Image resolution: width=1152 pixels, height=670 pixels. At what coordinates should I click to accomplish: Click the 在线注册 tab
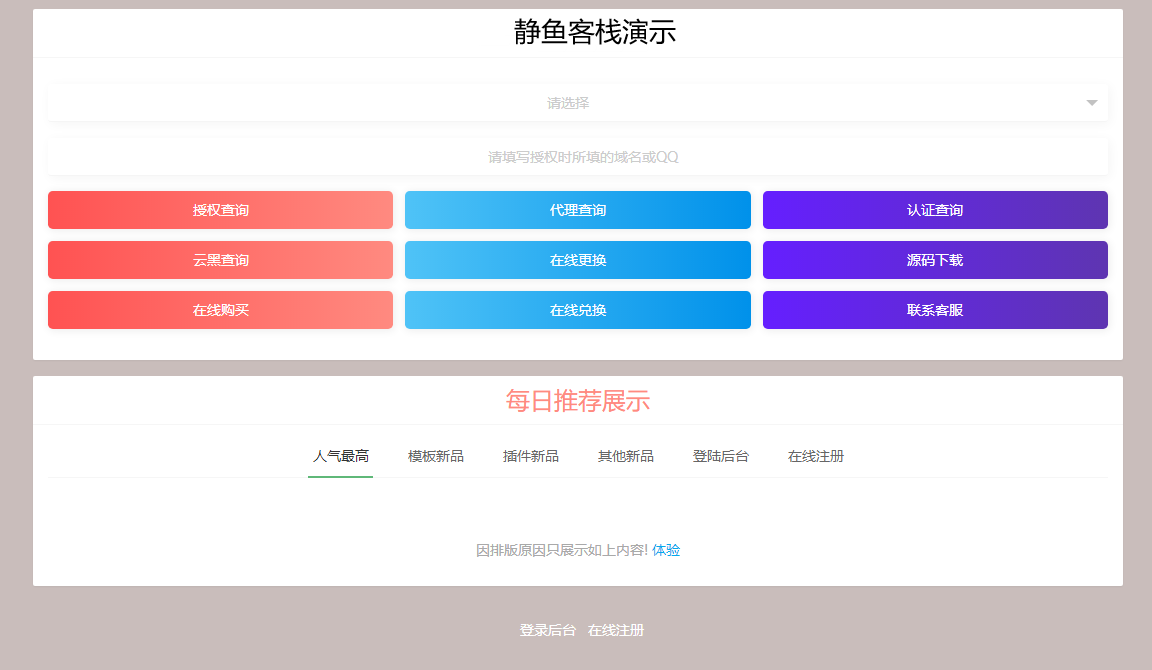(x=815, y=456)
